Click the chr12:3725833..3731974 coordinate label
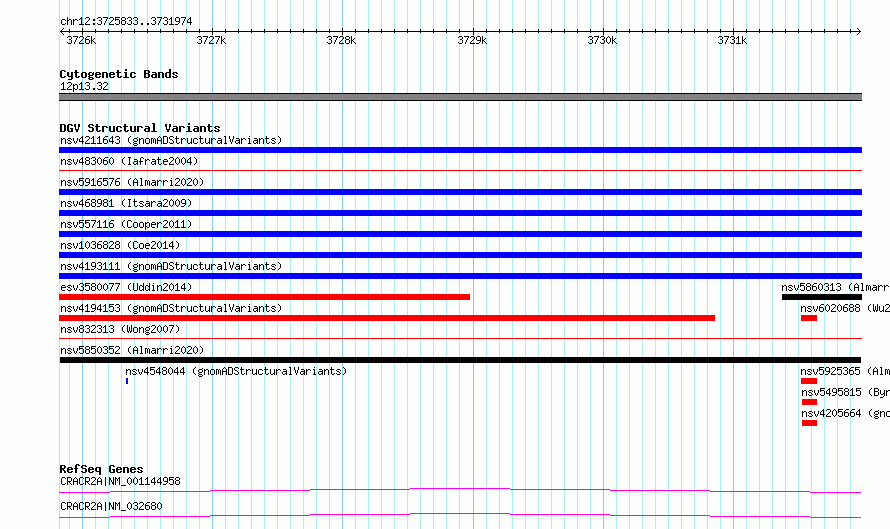 coord(126,21)
